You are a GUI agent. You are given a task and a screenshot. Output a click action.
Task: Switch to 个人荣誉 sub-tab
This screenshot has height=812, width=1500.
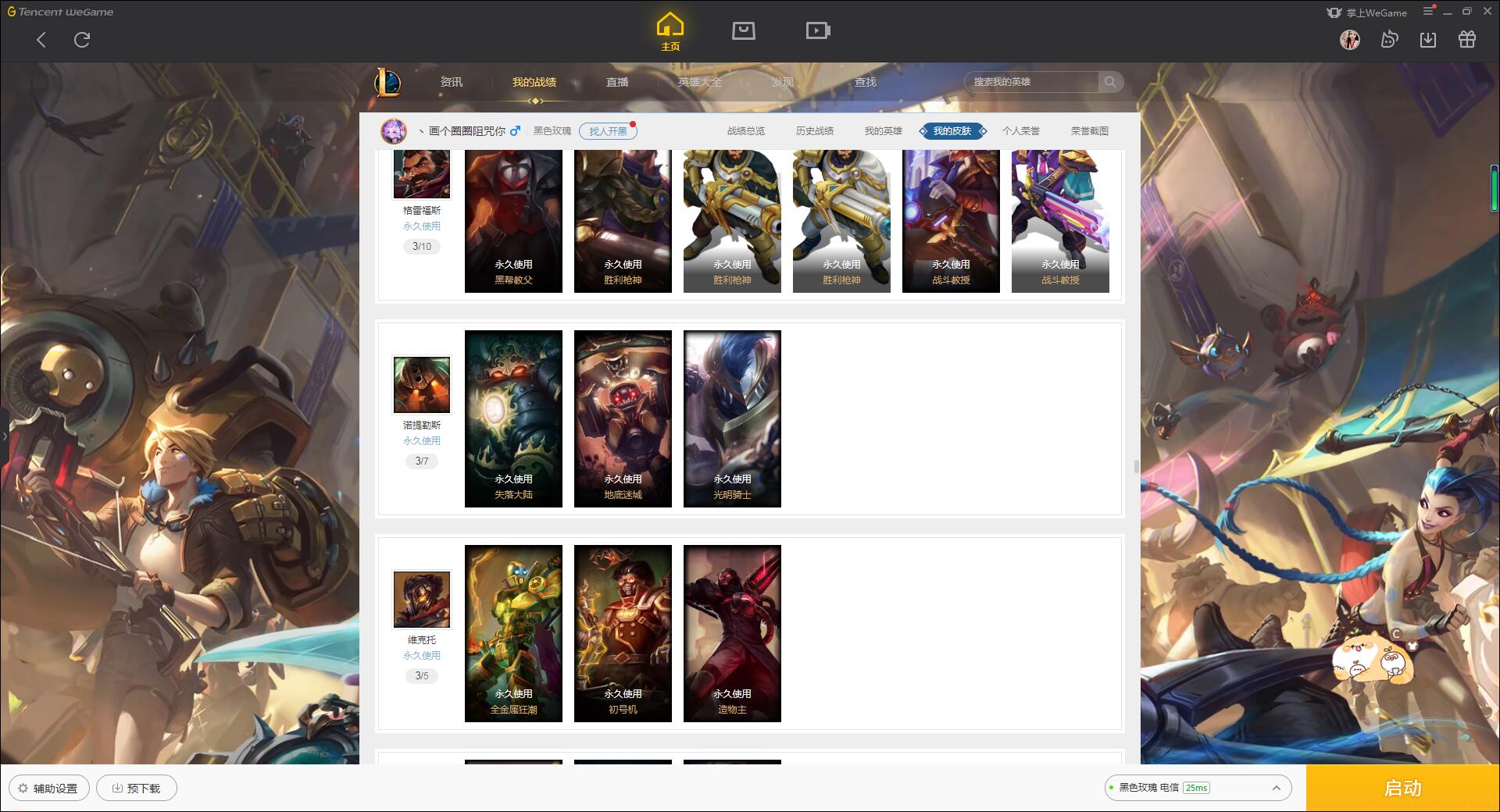[x=1021, y=131]
